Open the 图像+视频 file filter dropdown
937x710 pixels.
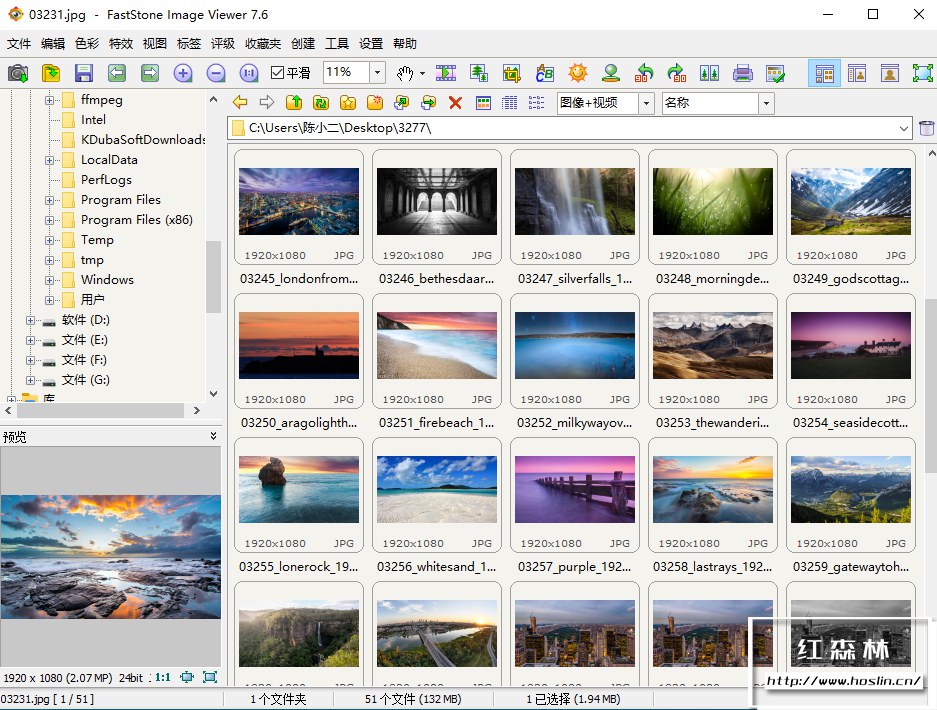645,103
